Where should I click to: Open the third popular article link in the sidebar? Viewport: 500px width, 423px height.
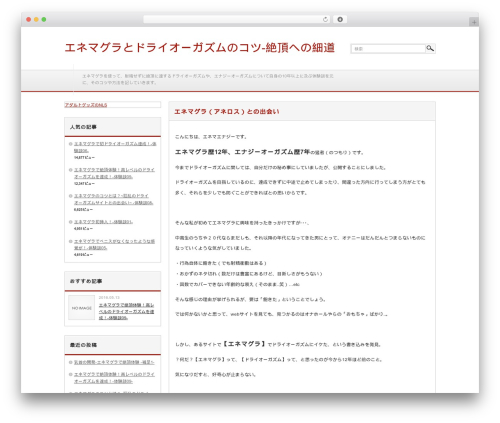[x=113, y=199]
